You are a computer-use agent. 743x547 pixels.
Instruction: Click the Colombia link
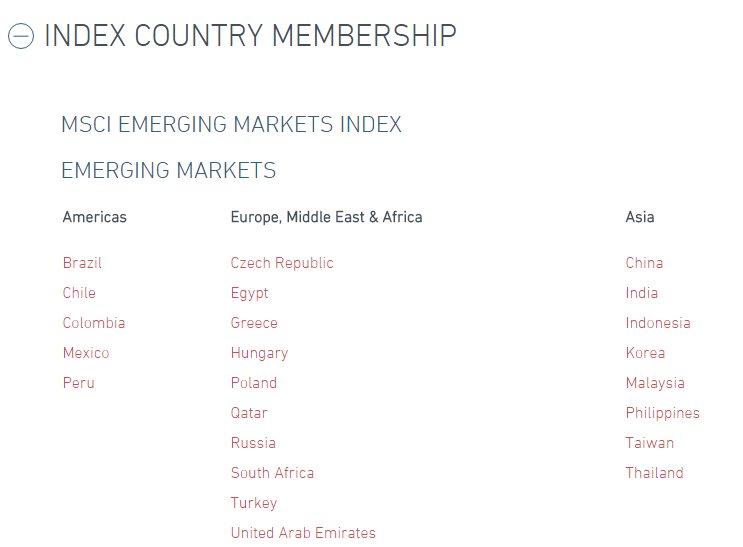point(94,323)
